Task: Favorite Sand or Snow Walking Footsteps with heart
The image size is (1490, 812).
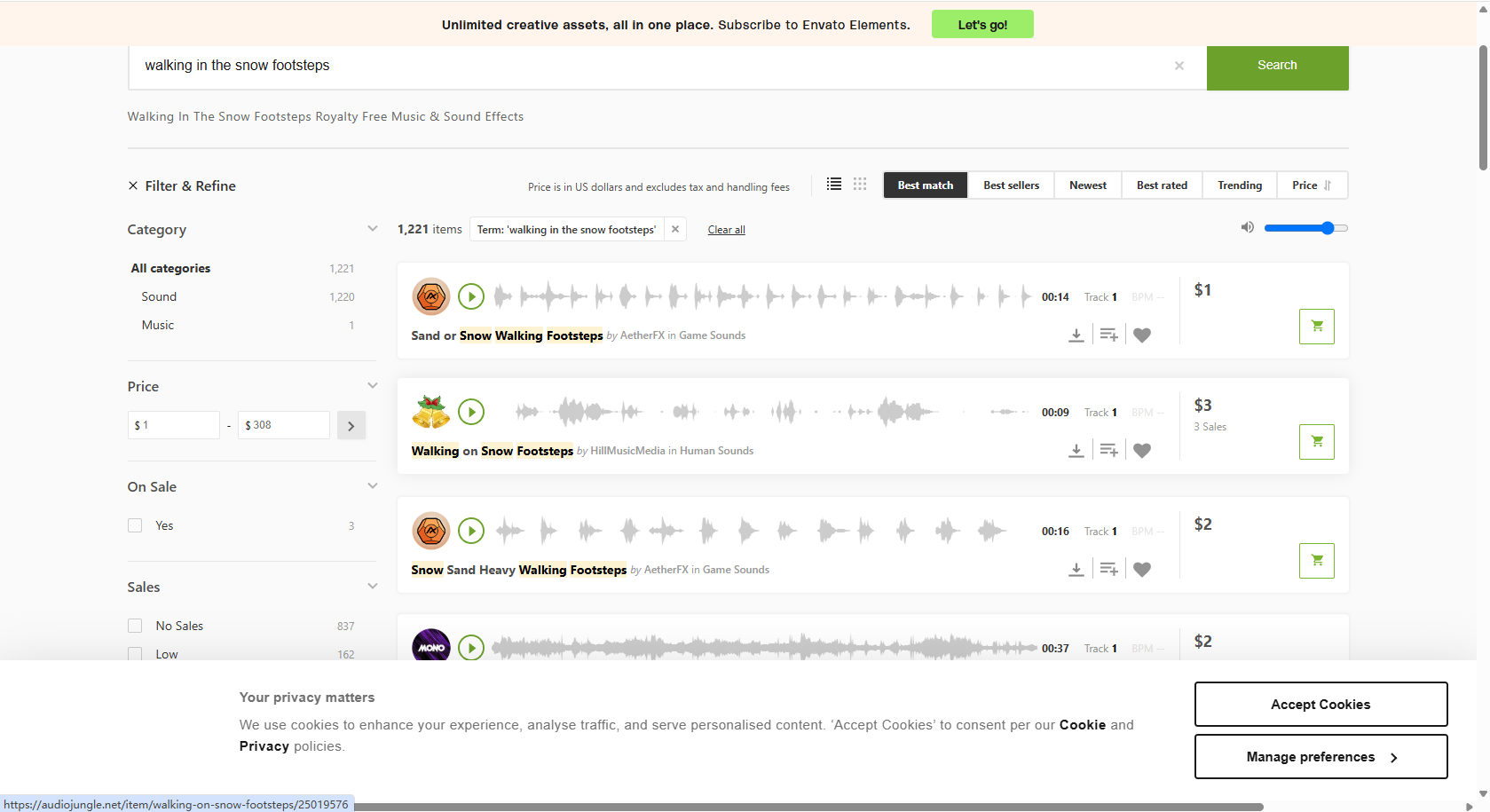Action: tap(1142, 335)
